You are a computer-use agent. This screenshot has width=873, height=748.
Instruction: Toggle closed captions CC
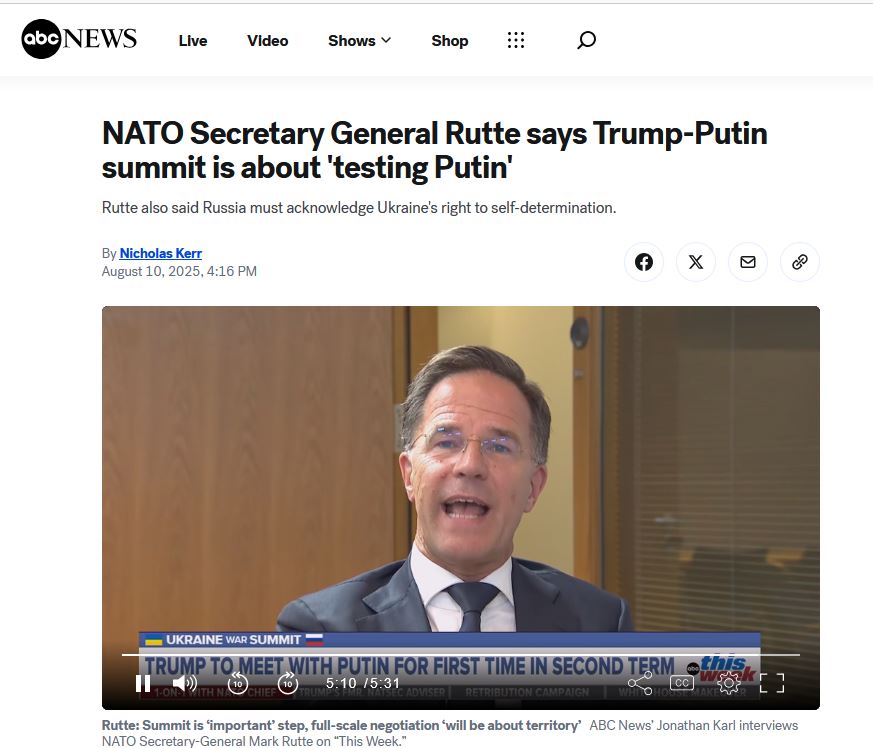tap(682, 683)
